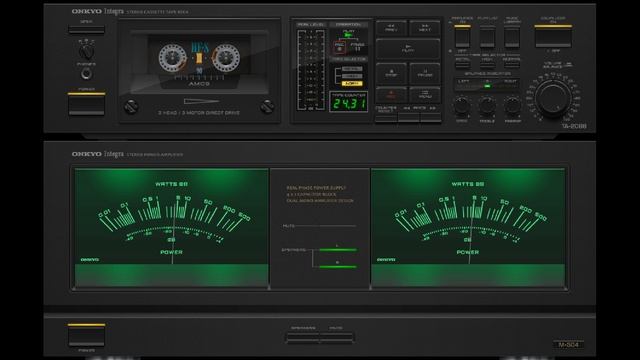Screen dimensions: 640x360
Task: Click the left screw knob under the cassette
Action: pyautogui.click(x=131, y=107)
